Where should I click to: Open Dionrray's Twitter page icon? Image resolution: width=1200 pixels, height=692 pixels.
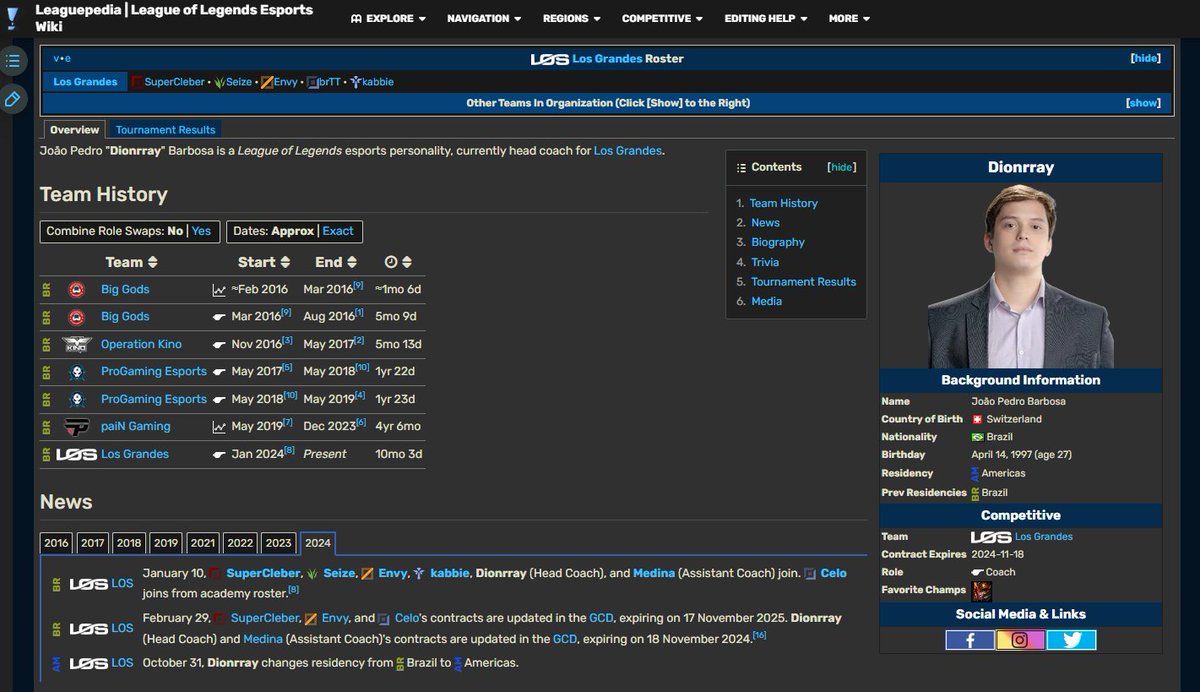point(1071,640)
